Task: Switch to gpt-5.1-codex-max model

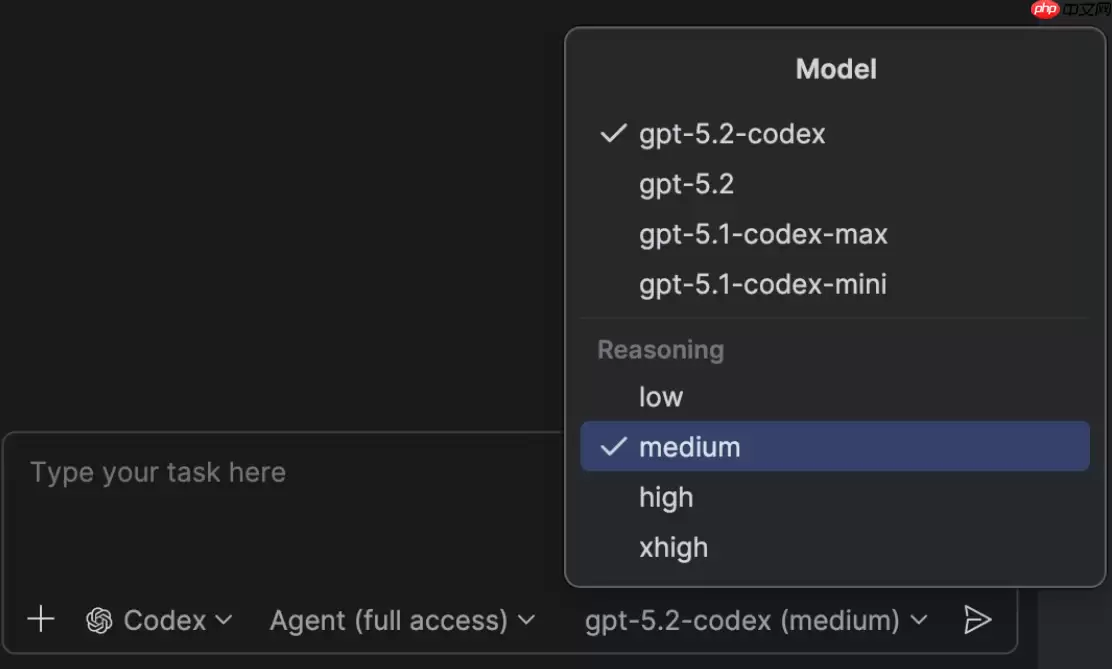Action: [763, 234]
